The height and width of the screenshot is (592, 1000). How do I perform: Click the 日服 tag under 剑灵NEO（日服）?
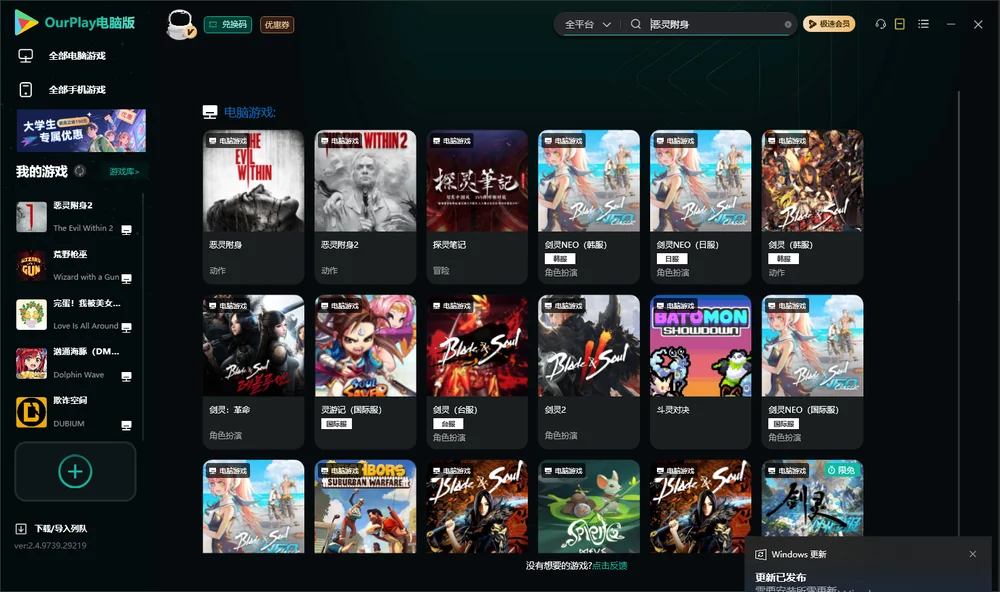point(672,259)
